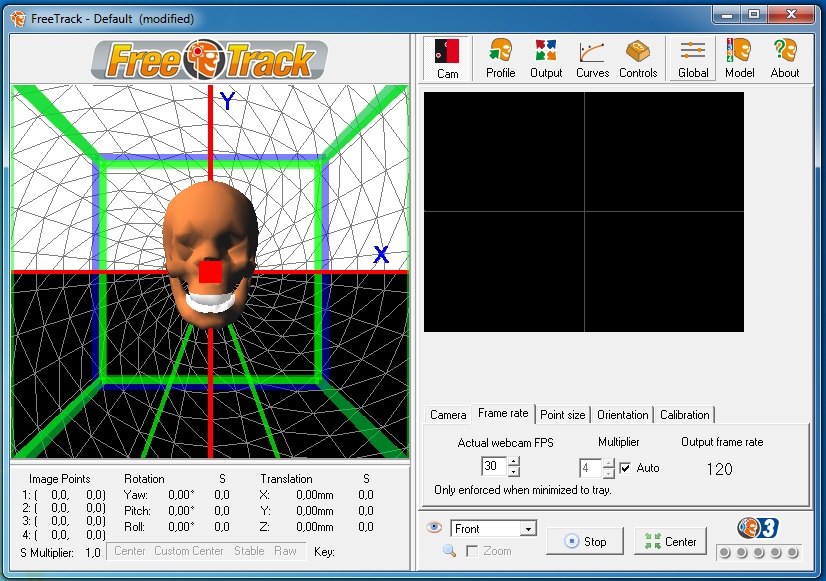Click the Pitch rotation value
This screenshot has width=826, height=581.
181,510
